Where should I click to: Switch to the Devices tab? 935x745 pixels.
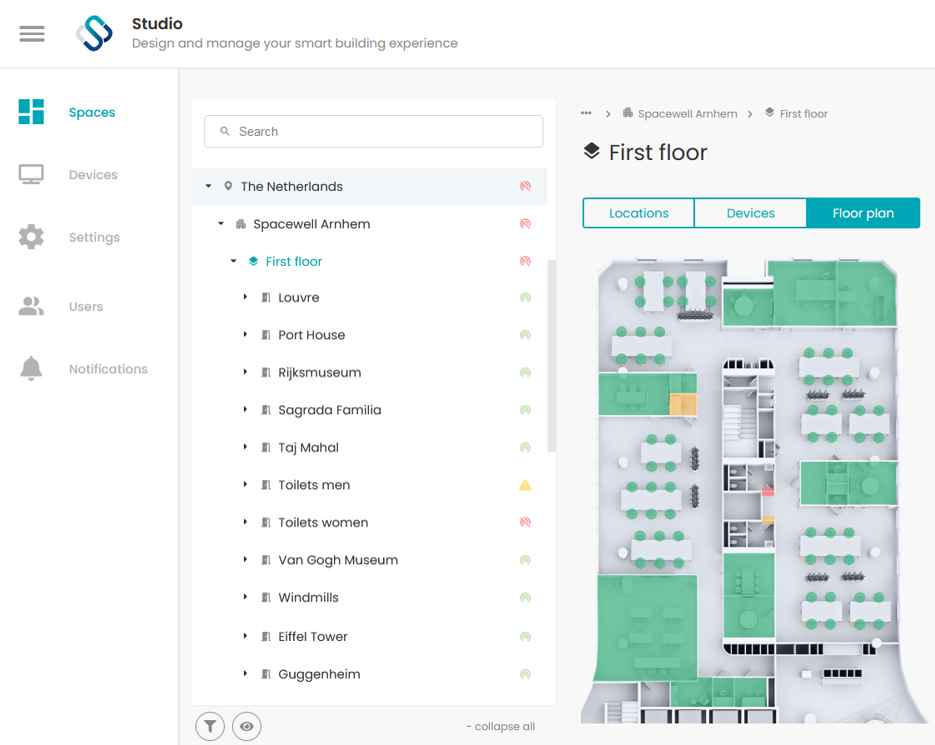point(750,213)
